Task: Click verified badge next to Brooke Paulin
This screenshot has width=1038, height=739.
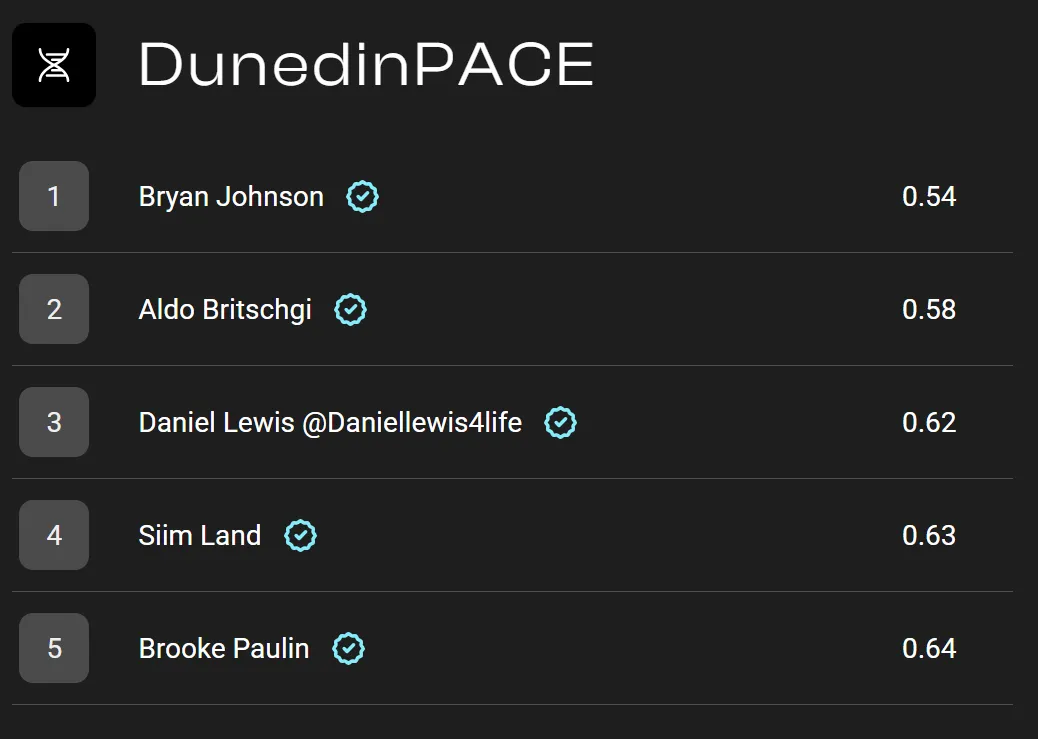Action: tap(348, 648)
